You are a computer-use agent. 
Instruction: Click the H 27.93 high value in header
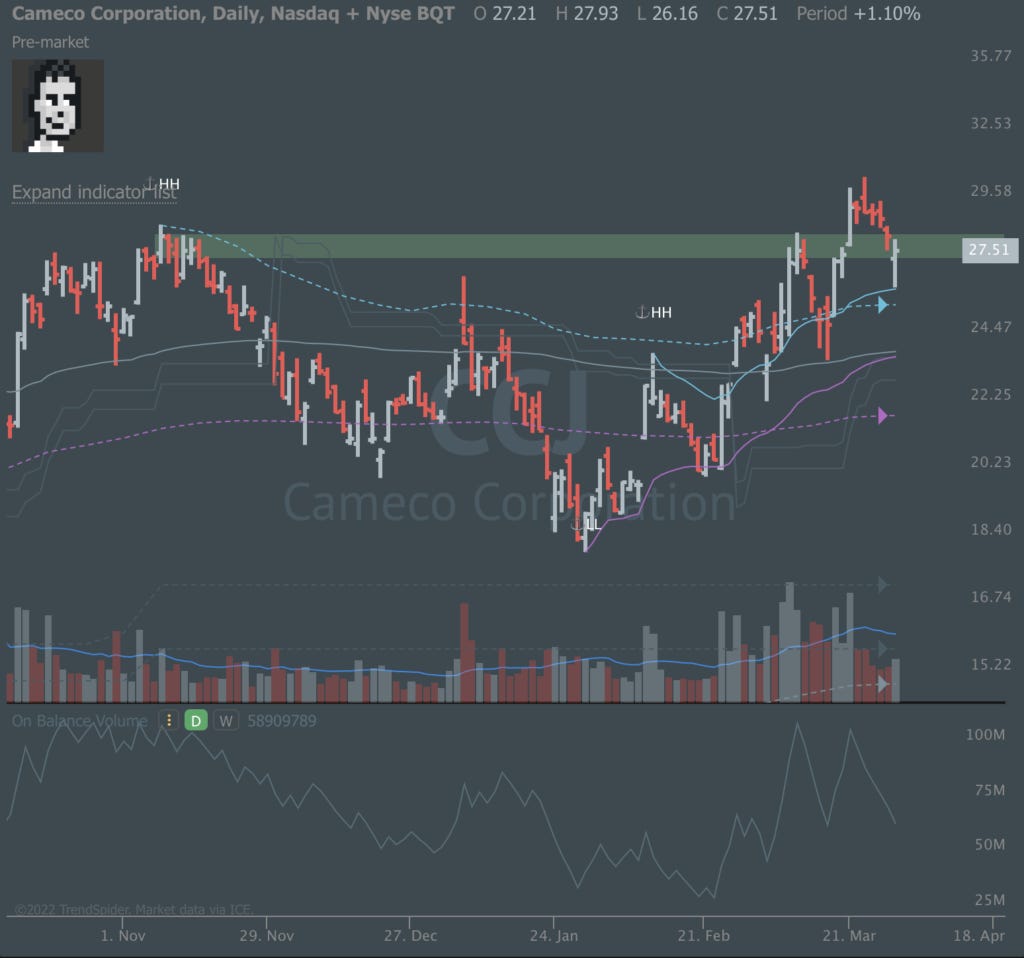click(x=586, y=14)
